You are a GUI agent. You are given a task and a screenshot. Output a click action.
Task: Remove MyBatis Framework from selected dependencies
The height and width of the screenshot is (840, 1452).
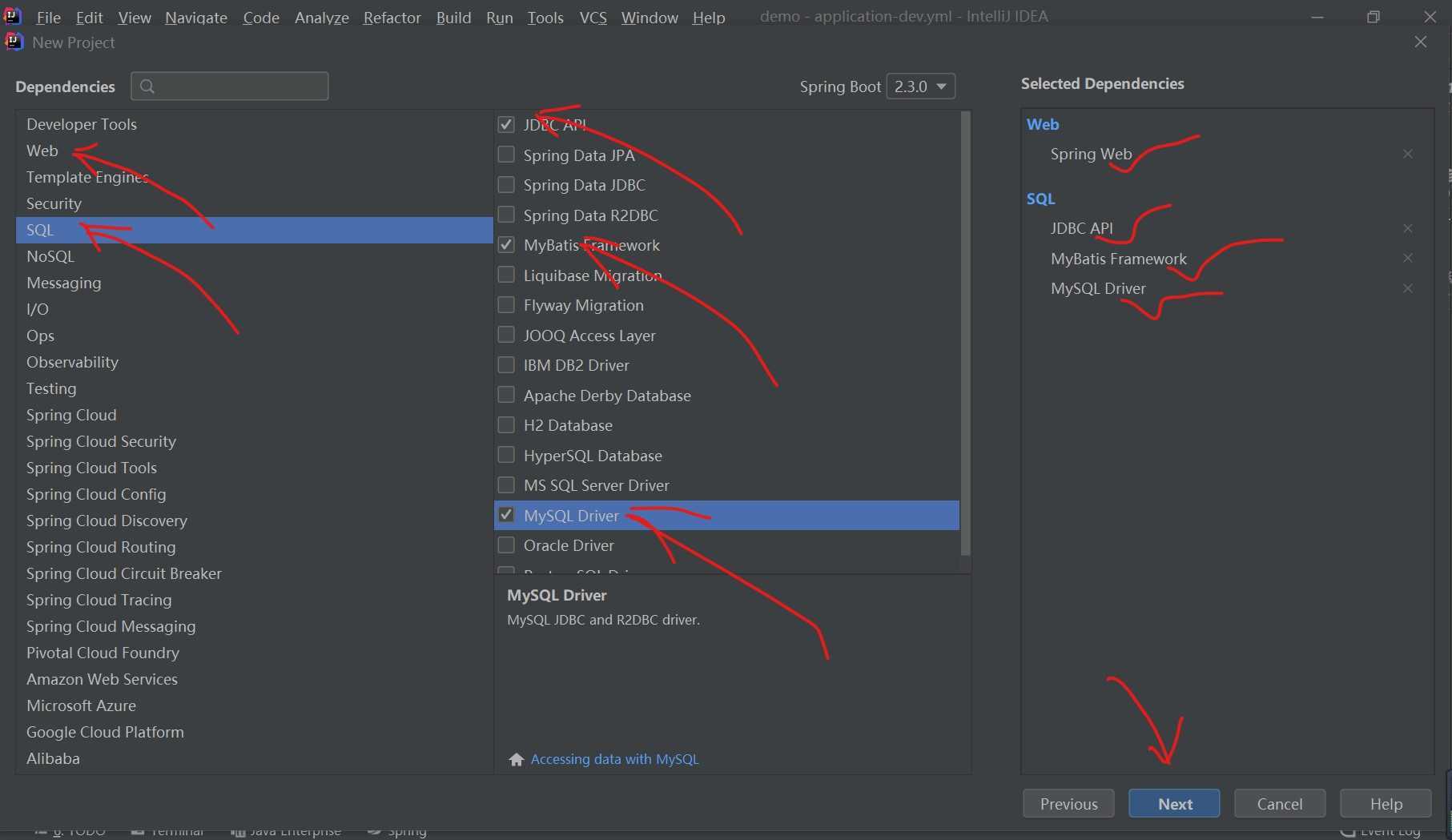[x=1407, y=258]
